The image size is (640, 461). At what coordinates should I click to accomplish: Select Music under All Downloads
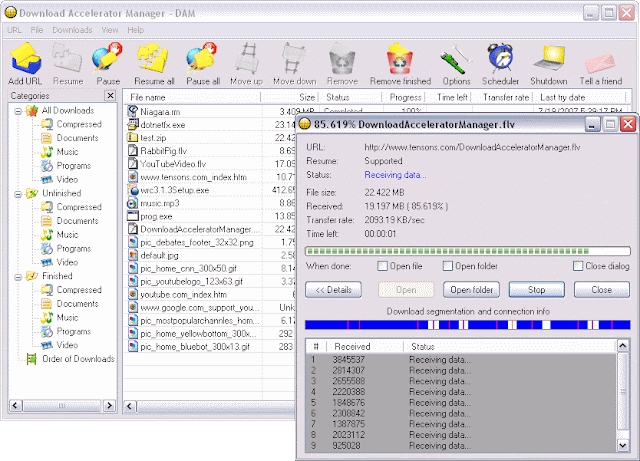tap(67, 152)
